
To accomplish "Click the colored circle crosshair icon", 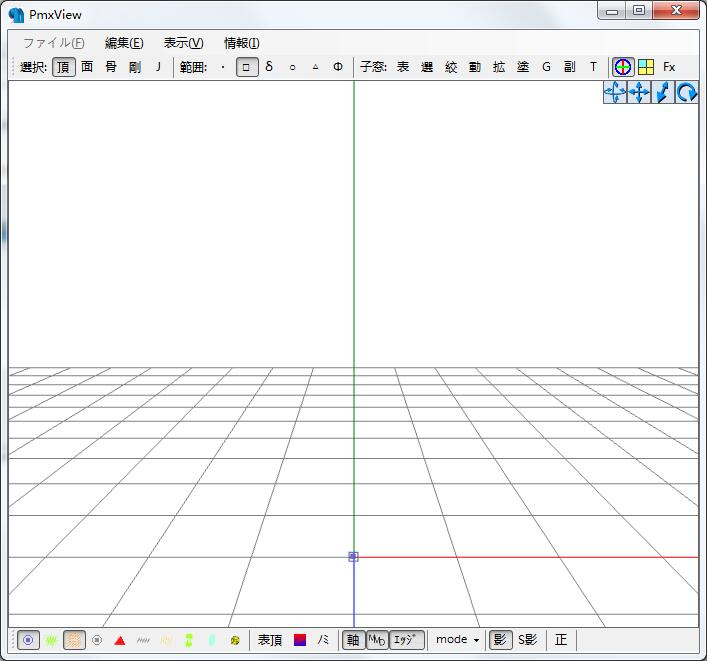I will pos(623,67).
